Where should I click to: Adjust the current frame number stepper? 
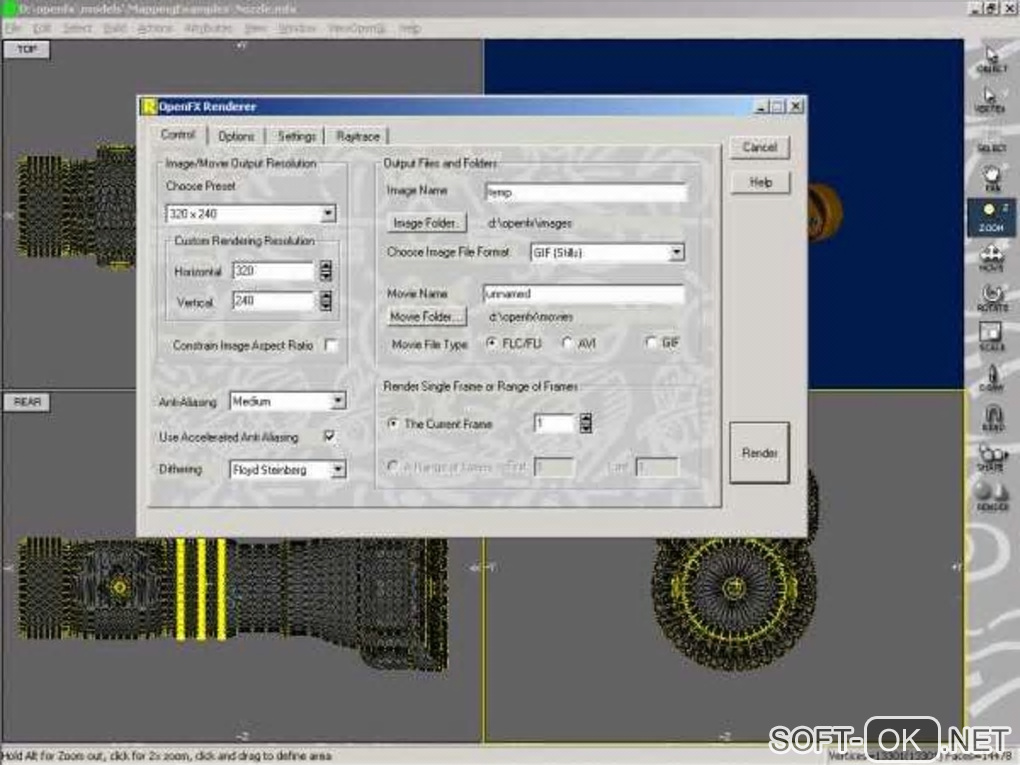point(585,423)
